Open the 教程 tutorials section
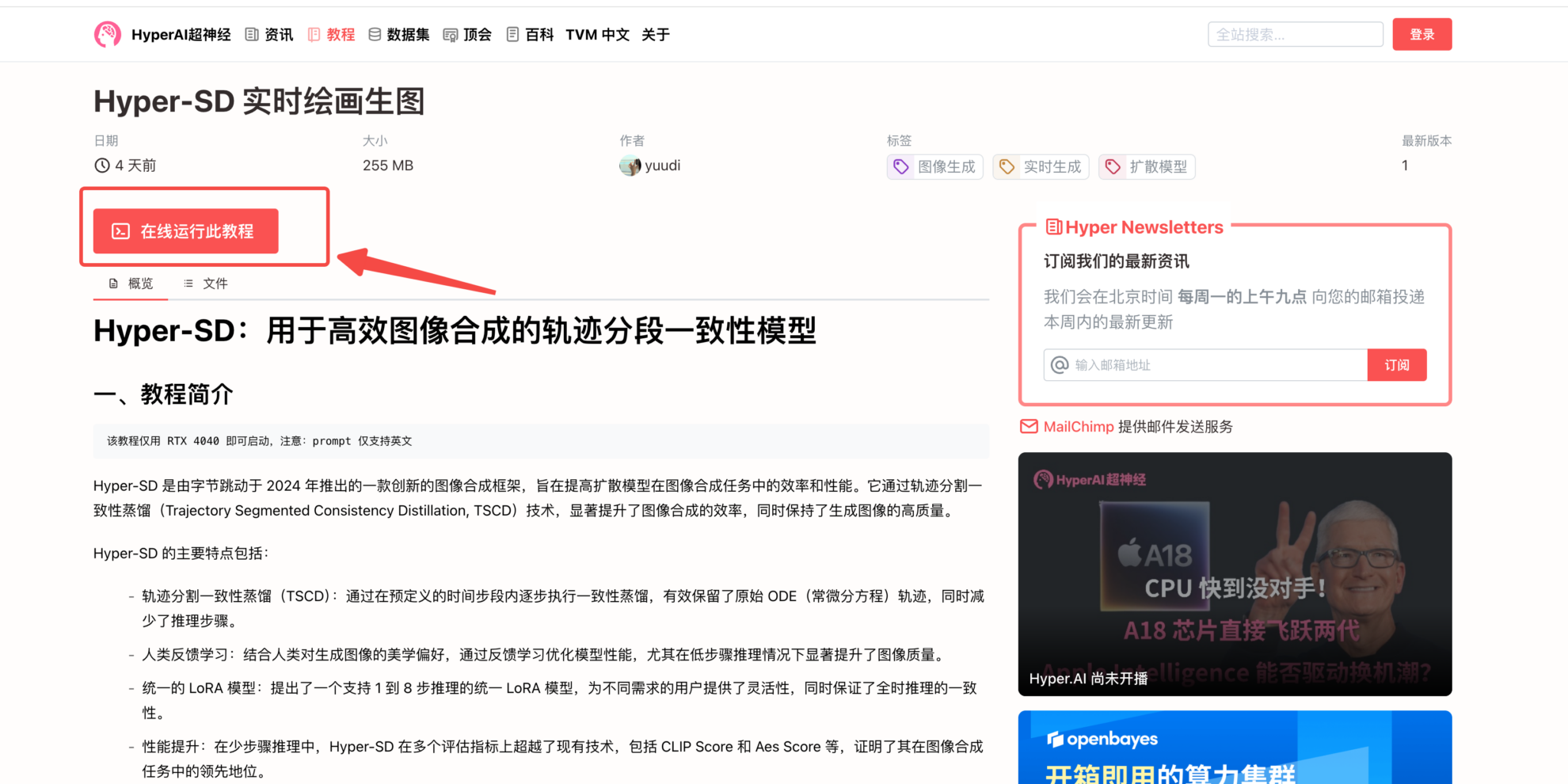The height and width of the screenshot is (784, 1568). [332, 35]
